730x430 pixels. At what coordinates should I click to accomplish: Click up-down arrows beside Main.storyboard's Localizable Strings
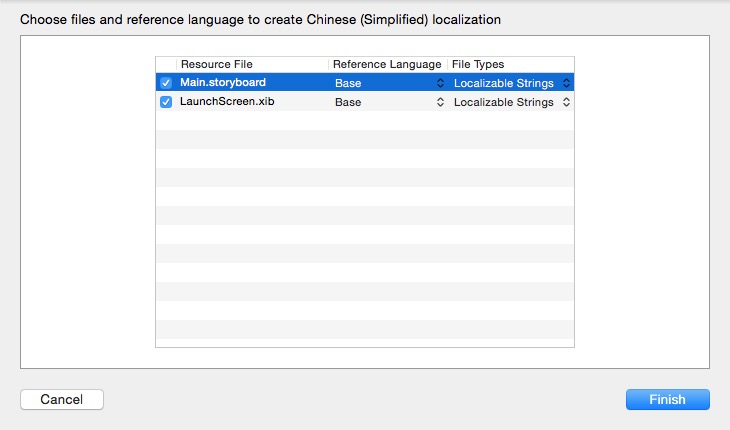click(x=566, y=83)
